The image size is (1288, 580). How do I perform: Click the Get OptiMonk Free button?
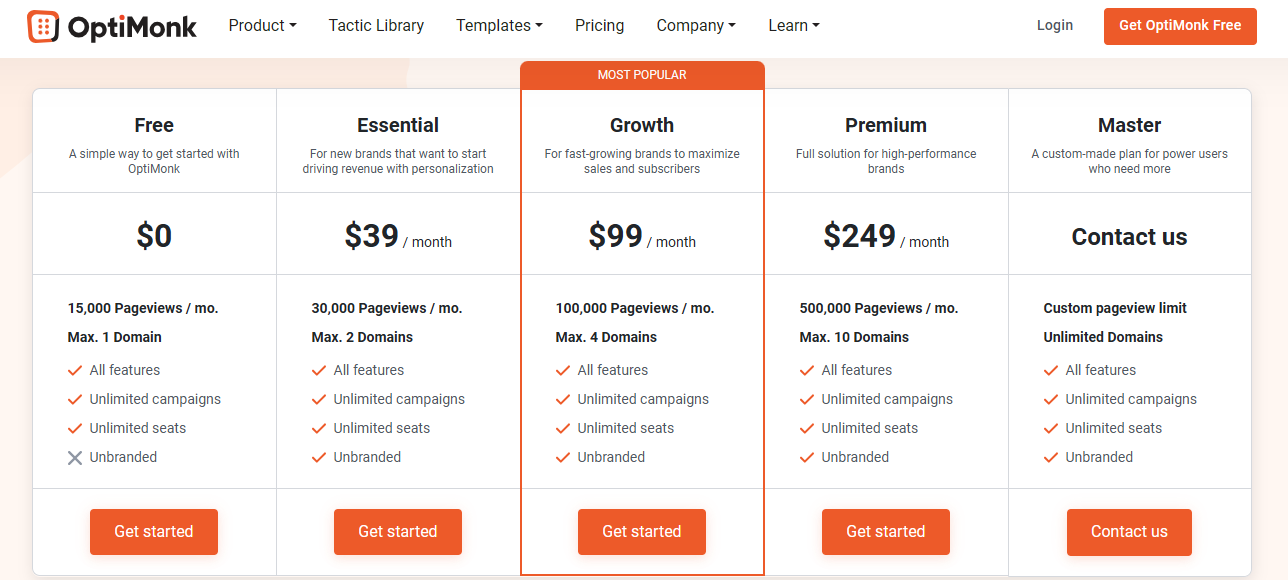pos(1180,26)
